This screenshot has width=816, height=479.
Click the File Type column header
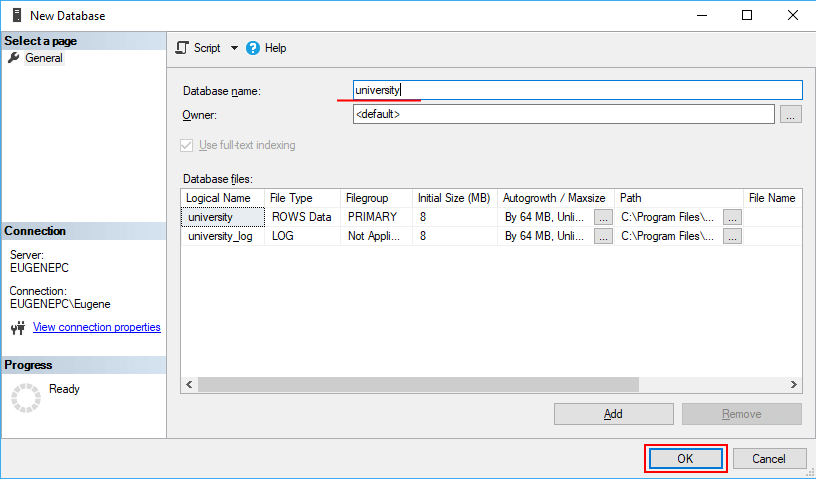tap(302, 198)
